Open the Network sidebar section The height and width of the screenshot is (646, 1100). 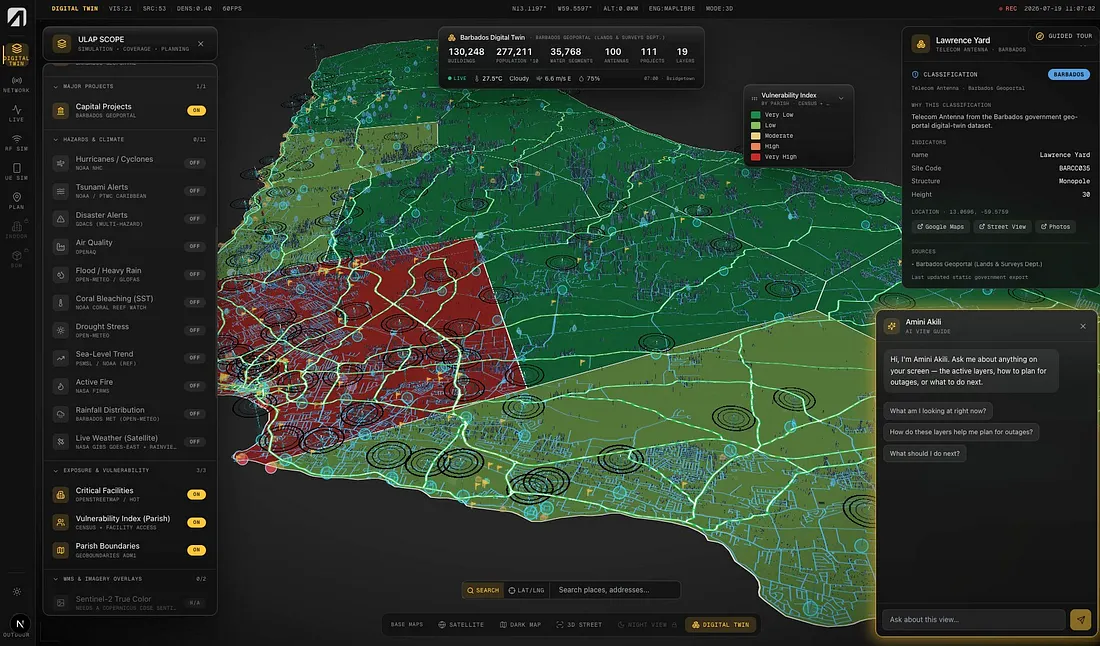point(16,84)
